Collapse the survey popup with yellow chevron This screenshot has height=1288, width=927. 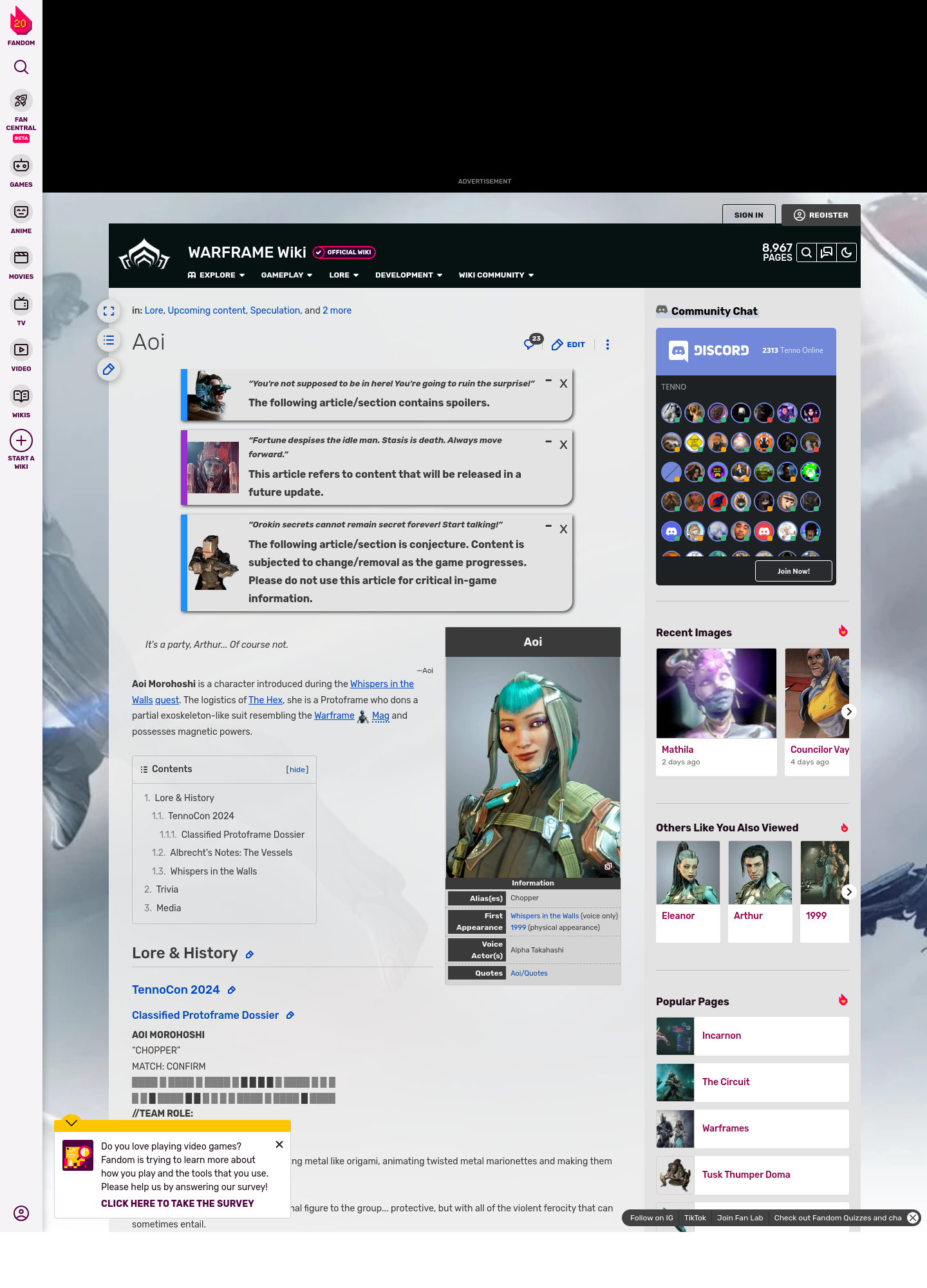71,1122
